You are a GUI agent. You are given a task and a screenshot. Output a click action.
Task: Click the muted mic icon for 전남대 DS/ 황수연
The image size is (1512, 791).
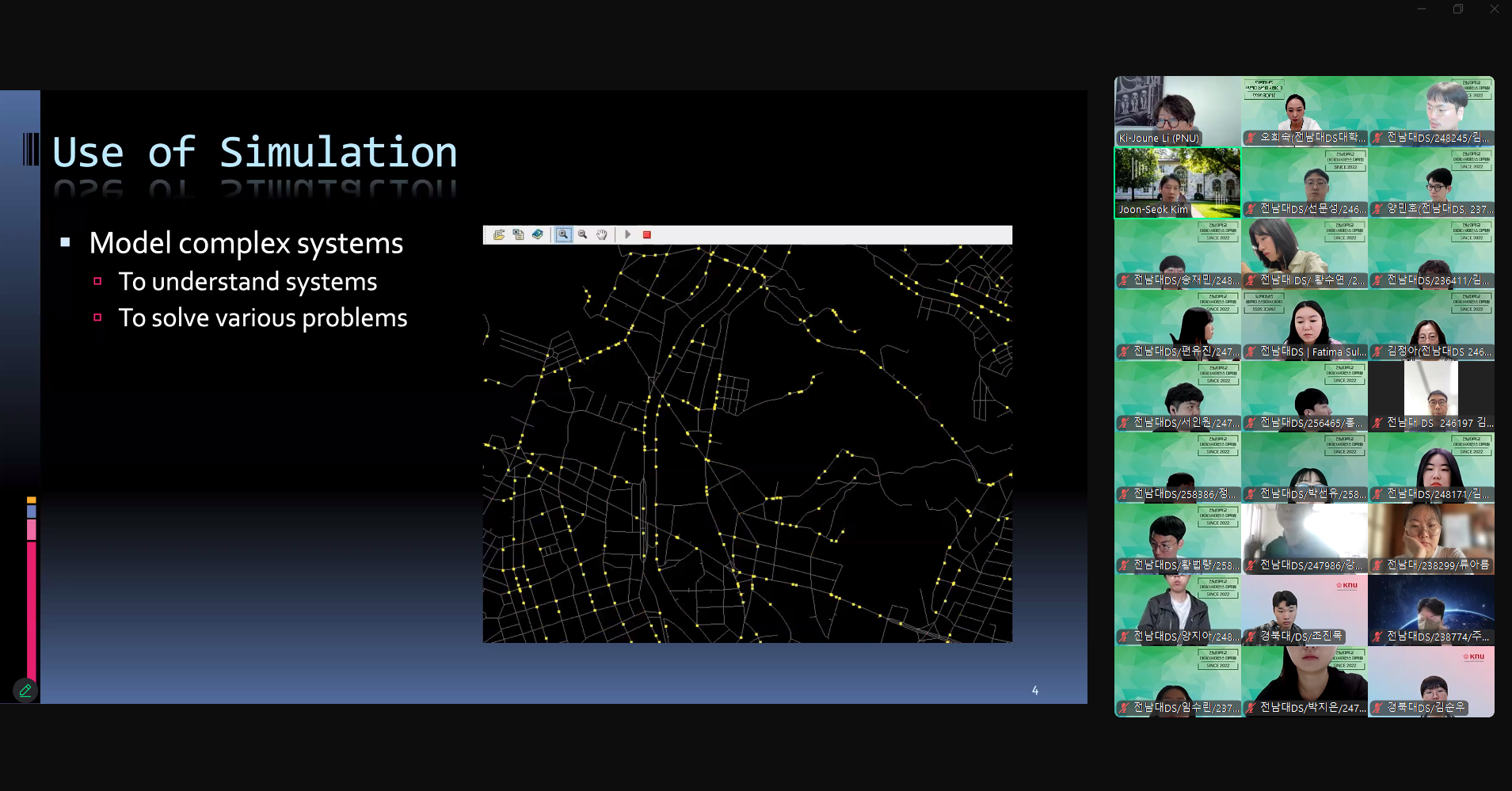(1251, 280)
